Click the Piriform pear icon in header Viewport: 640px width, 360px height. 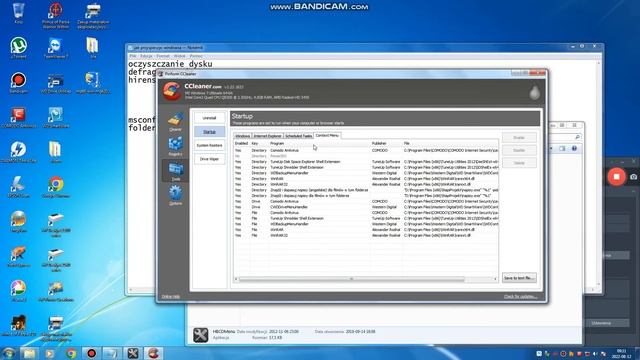tap(534, 92)
